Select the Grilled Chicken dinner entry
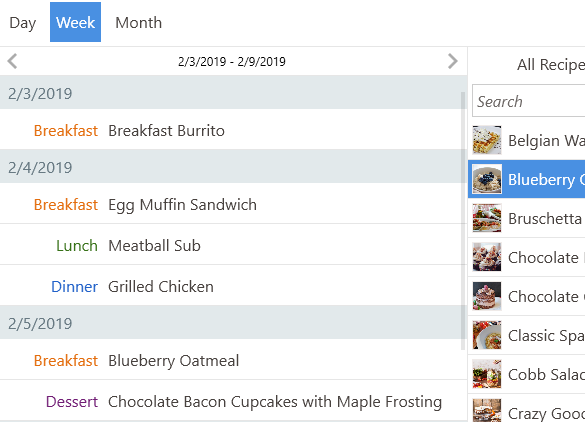The height and width of the screenshot is (422, 585). click(231, 287)
